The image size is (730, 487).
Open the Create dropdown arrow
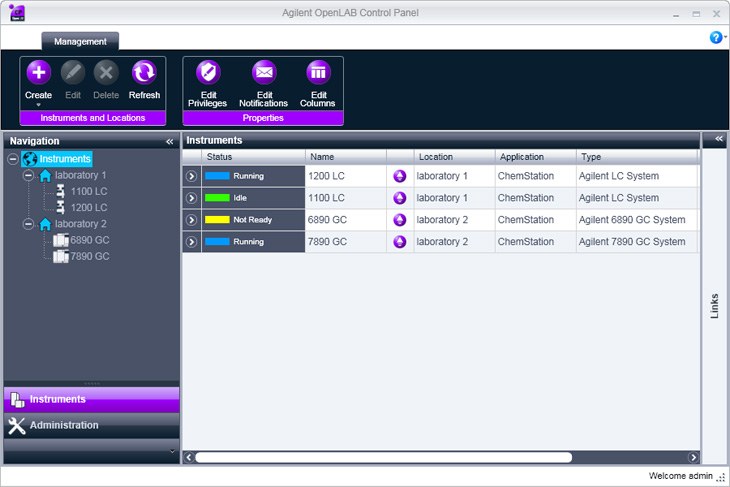pos(39,105)
